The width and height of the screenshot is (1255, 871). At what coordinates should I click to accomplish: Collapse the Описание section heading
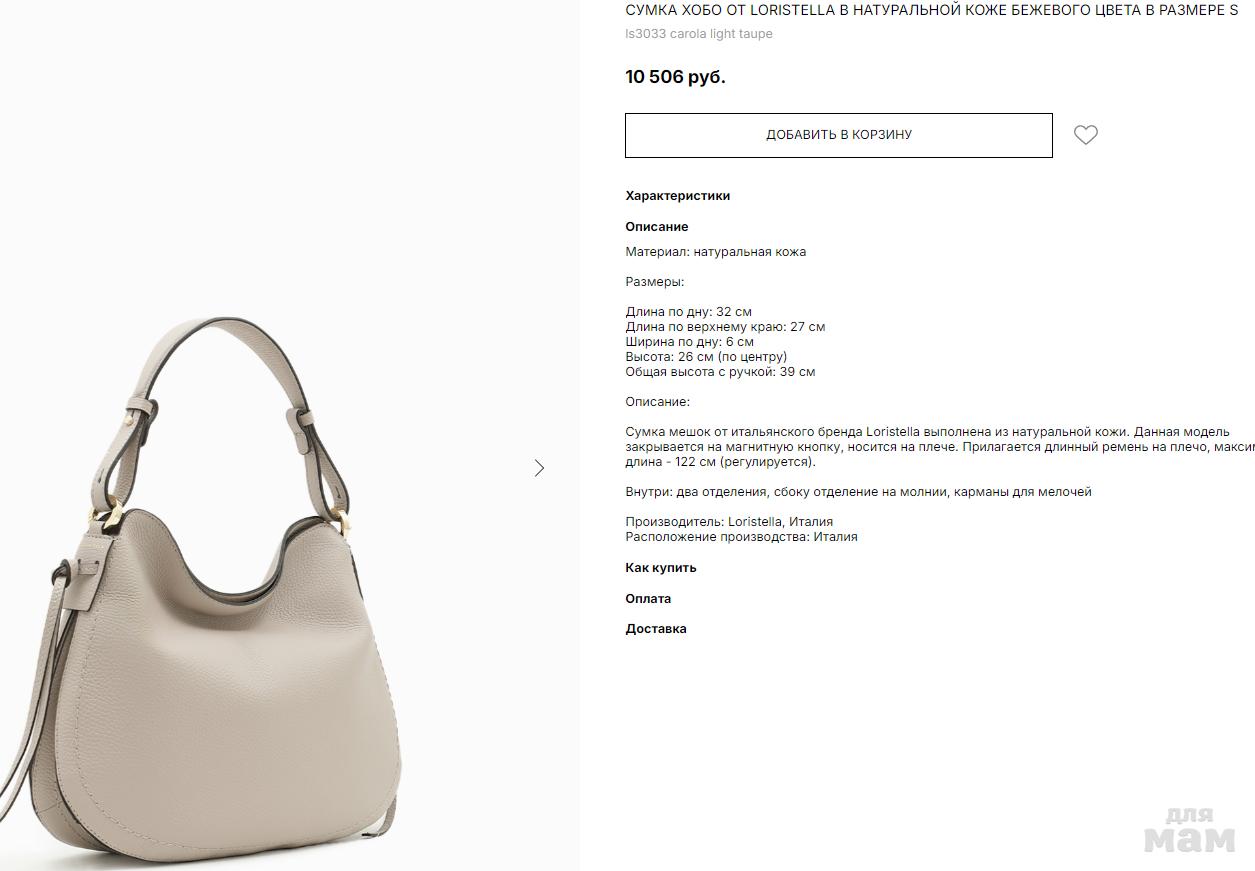(657, 227)
